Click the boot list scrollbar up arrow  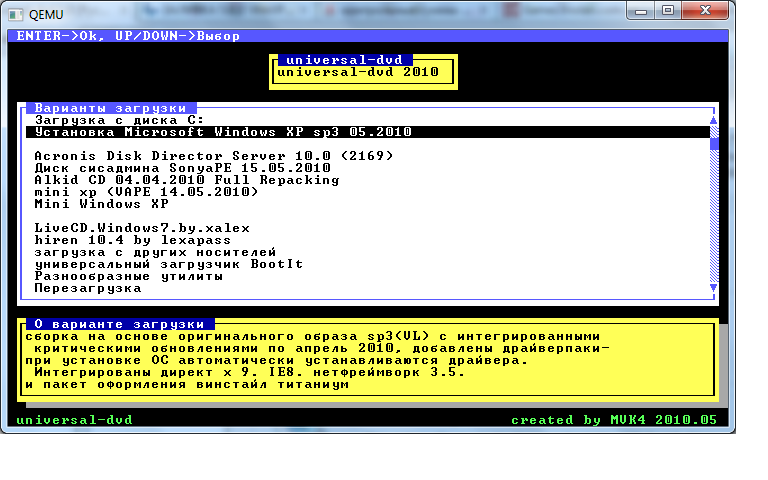pos(714,120)
